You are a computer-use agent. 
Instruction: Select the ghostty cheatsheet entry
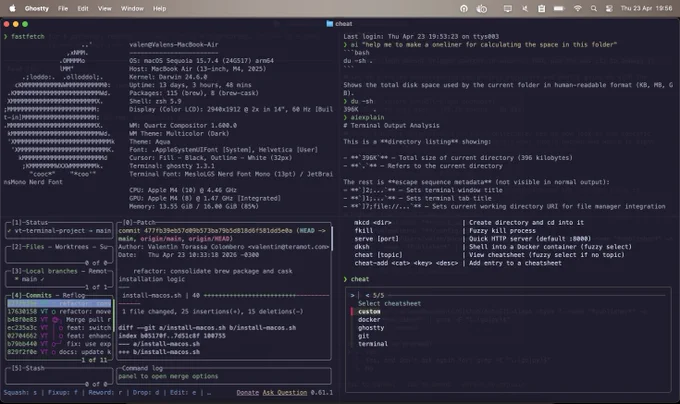(x=371, y=328)
